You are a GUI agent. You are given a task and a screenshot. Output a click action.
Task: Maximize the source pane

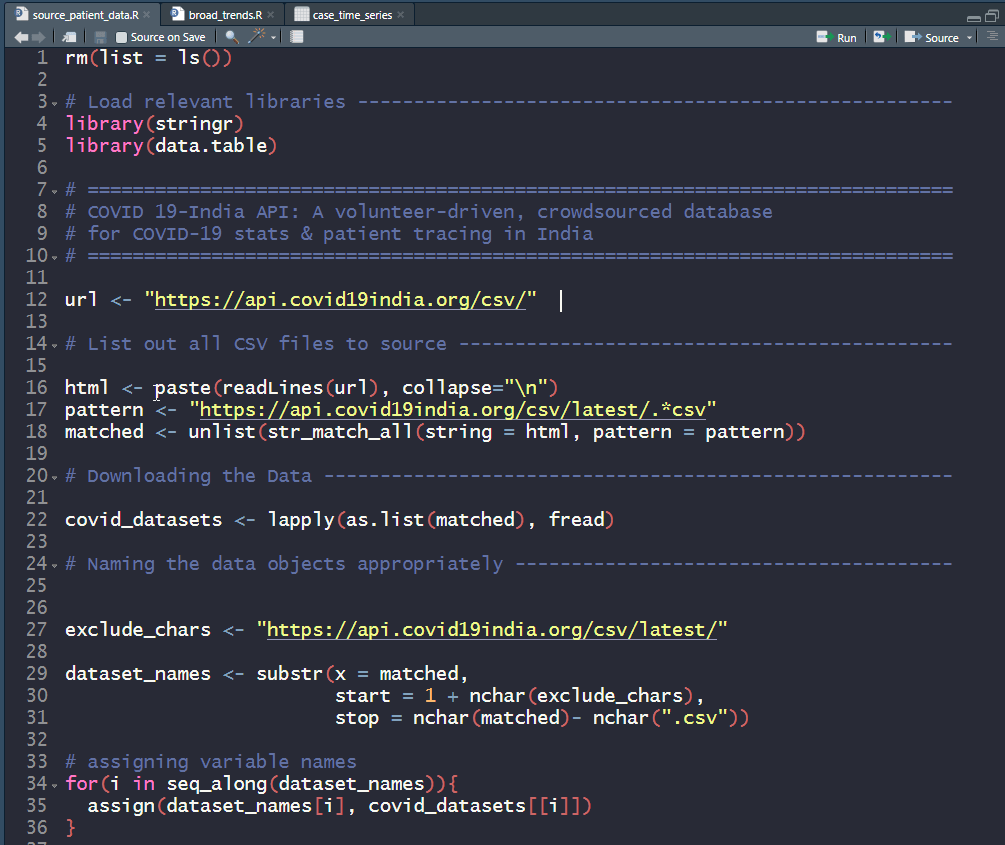coord(992,17)
